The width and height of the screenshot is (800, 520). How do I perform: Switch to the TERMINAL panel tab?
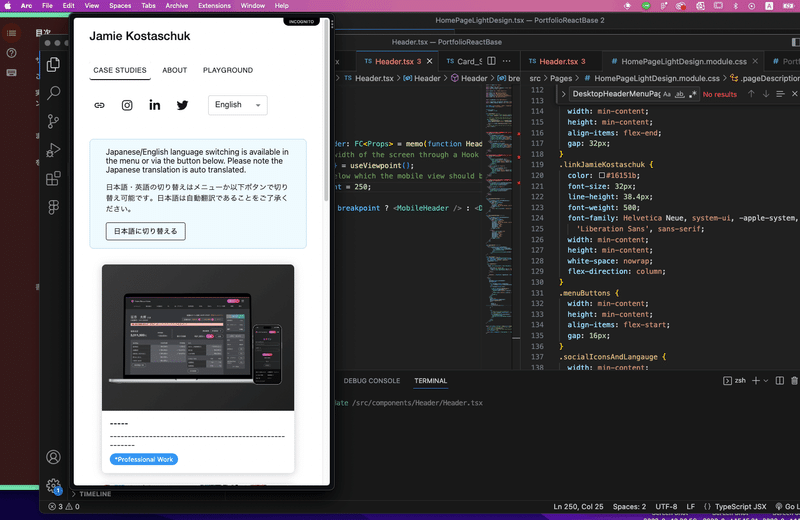431,381
